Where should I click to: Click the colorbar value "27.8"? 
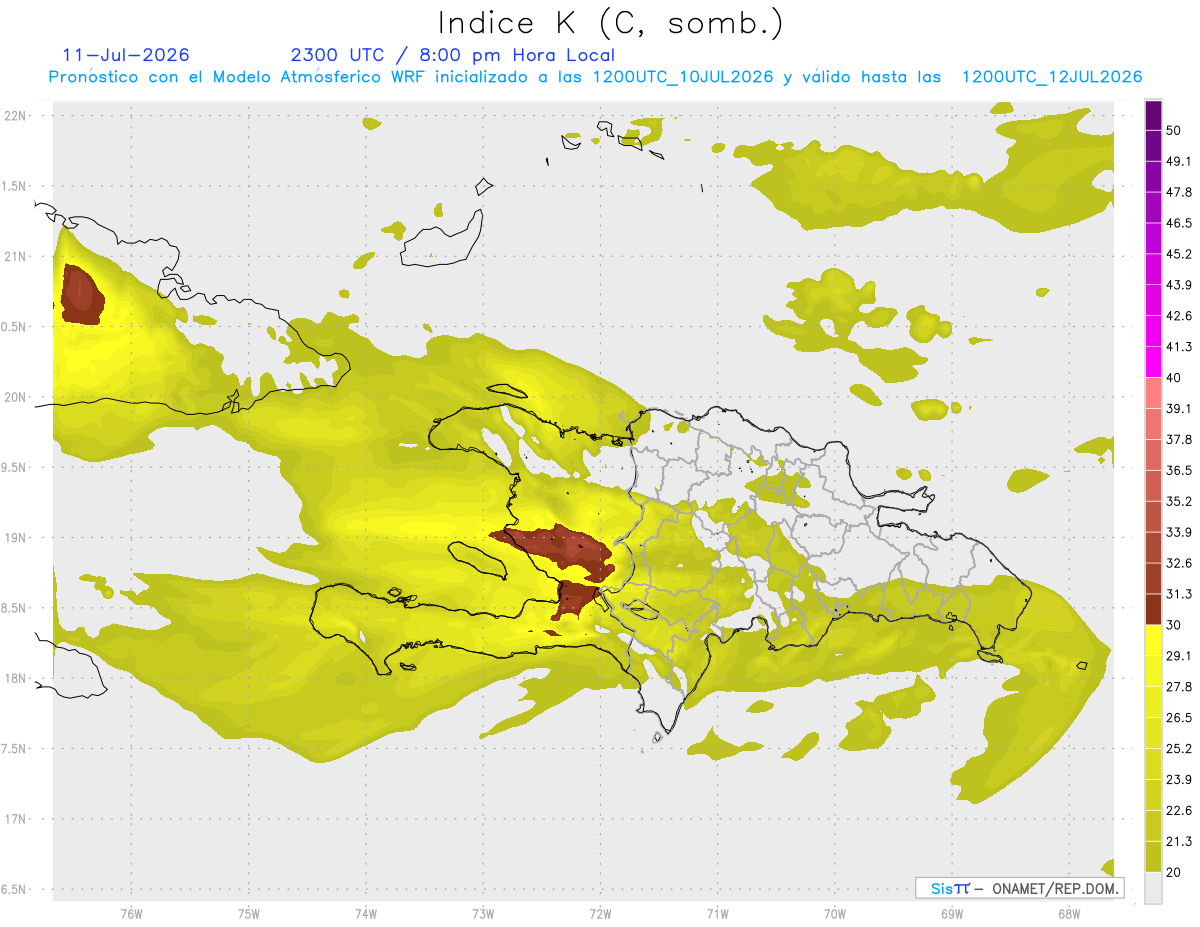[x=1179, y=687]
